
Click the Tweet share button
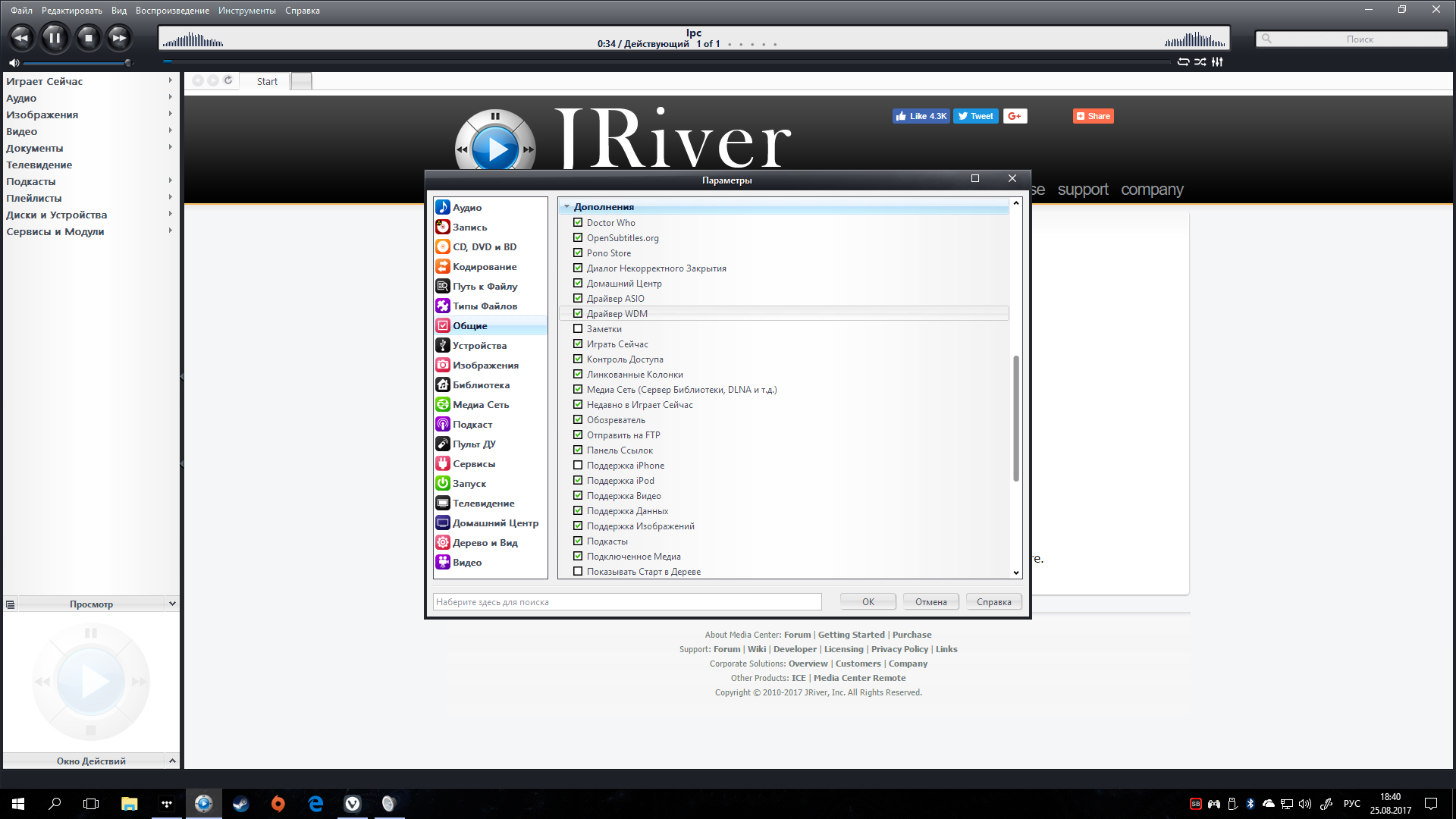click(975, 116)
